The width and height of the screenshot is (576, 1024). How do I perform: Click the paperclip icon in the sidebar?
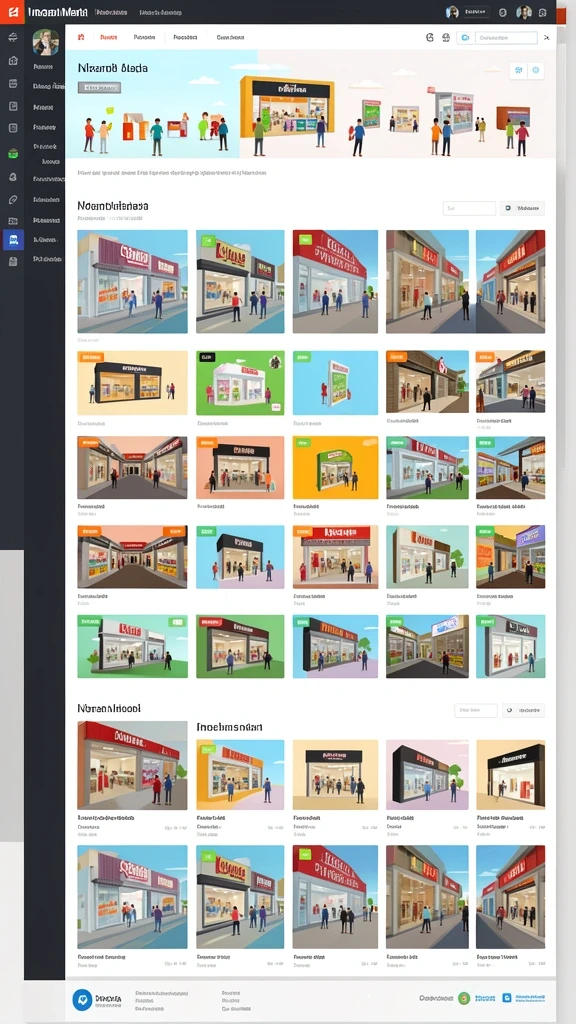pos(12,199)
